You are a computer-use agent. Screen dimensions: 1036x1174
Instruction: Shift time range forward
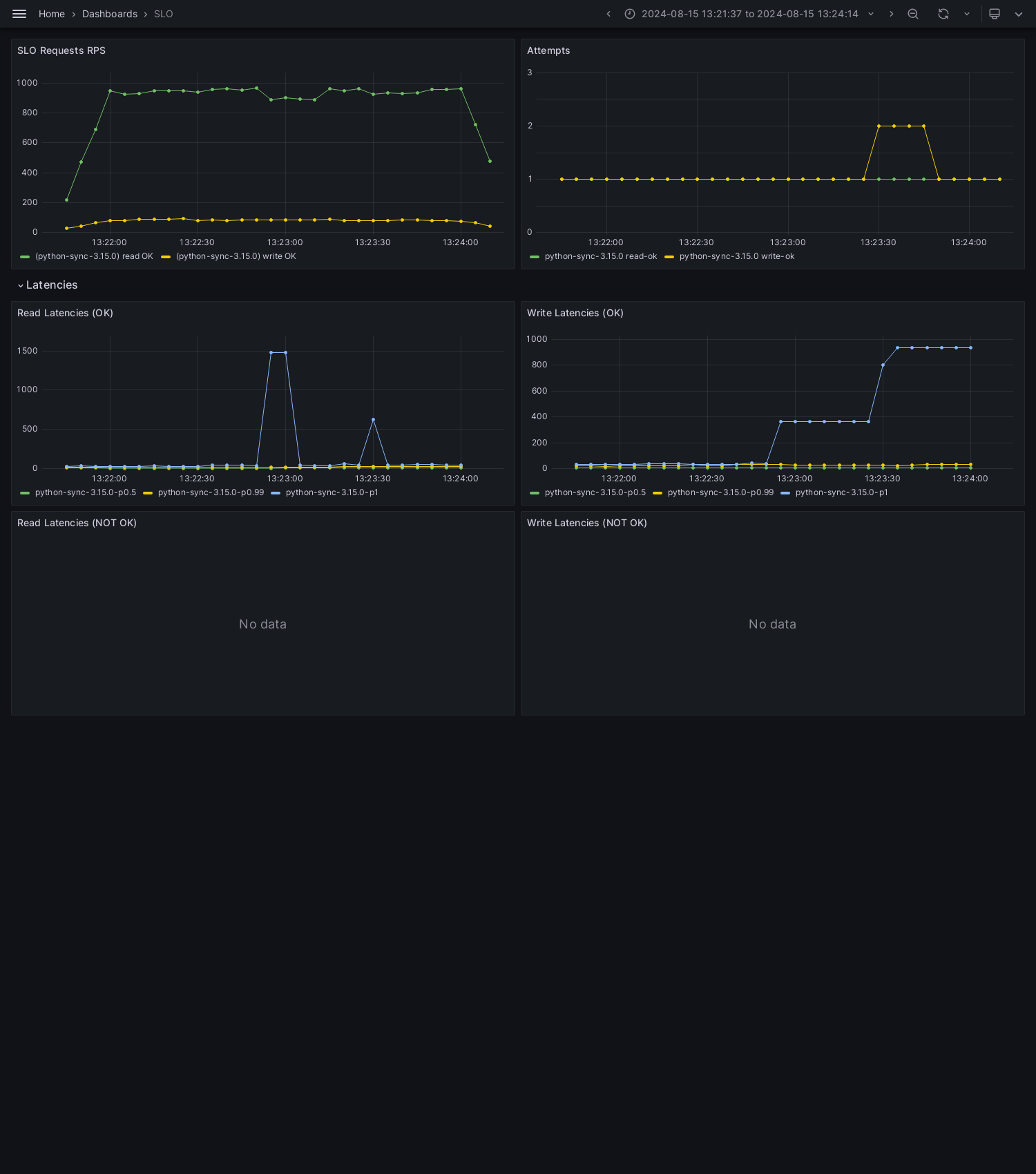891,14
